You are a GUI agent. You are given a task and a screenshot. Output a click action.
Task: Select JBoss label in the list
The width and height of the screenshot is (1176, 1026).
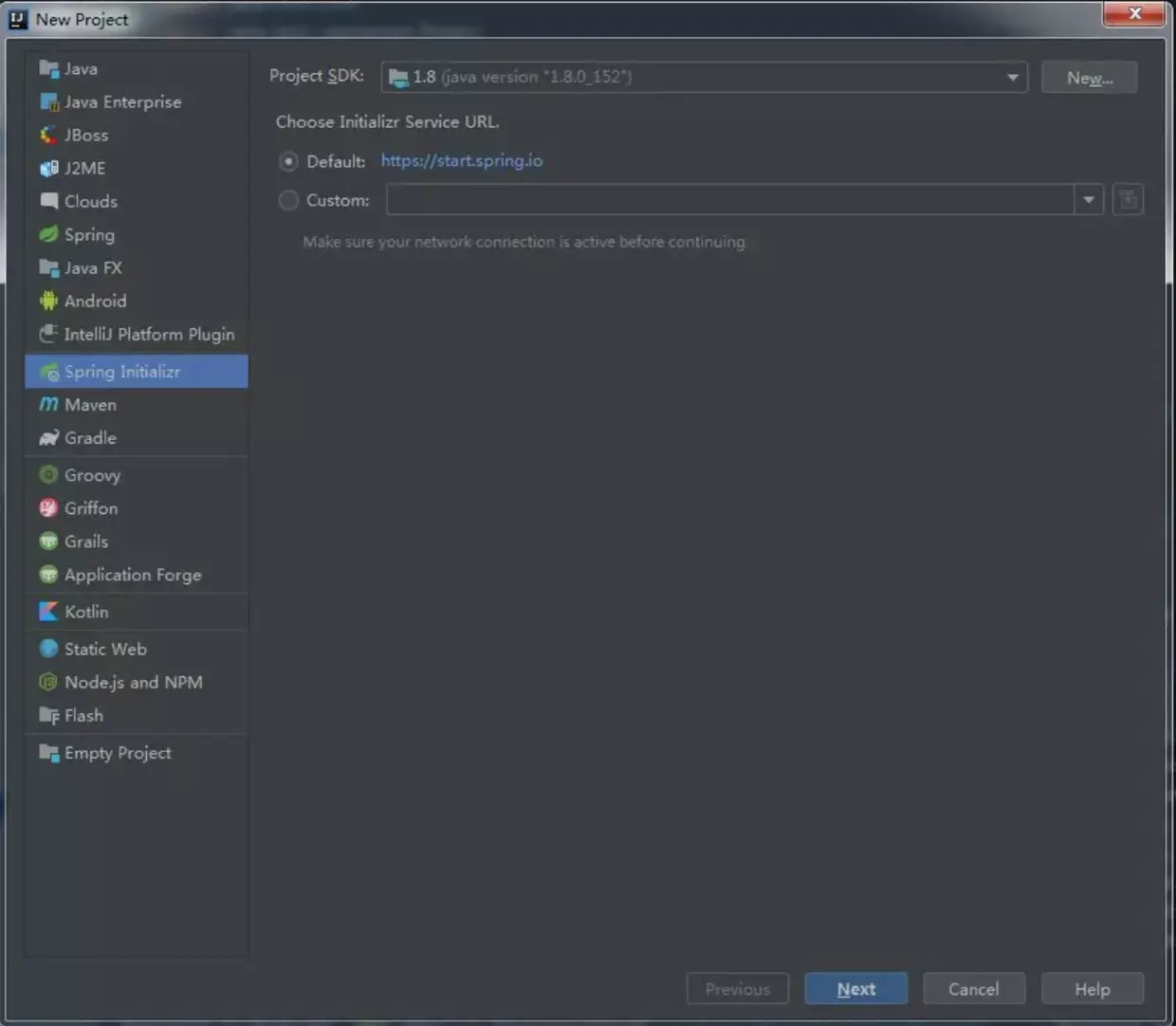click(x=86, y=135)
